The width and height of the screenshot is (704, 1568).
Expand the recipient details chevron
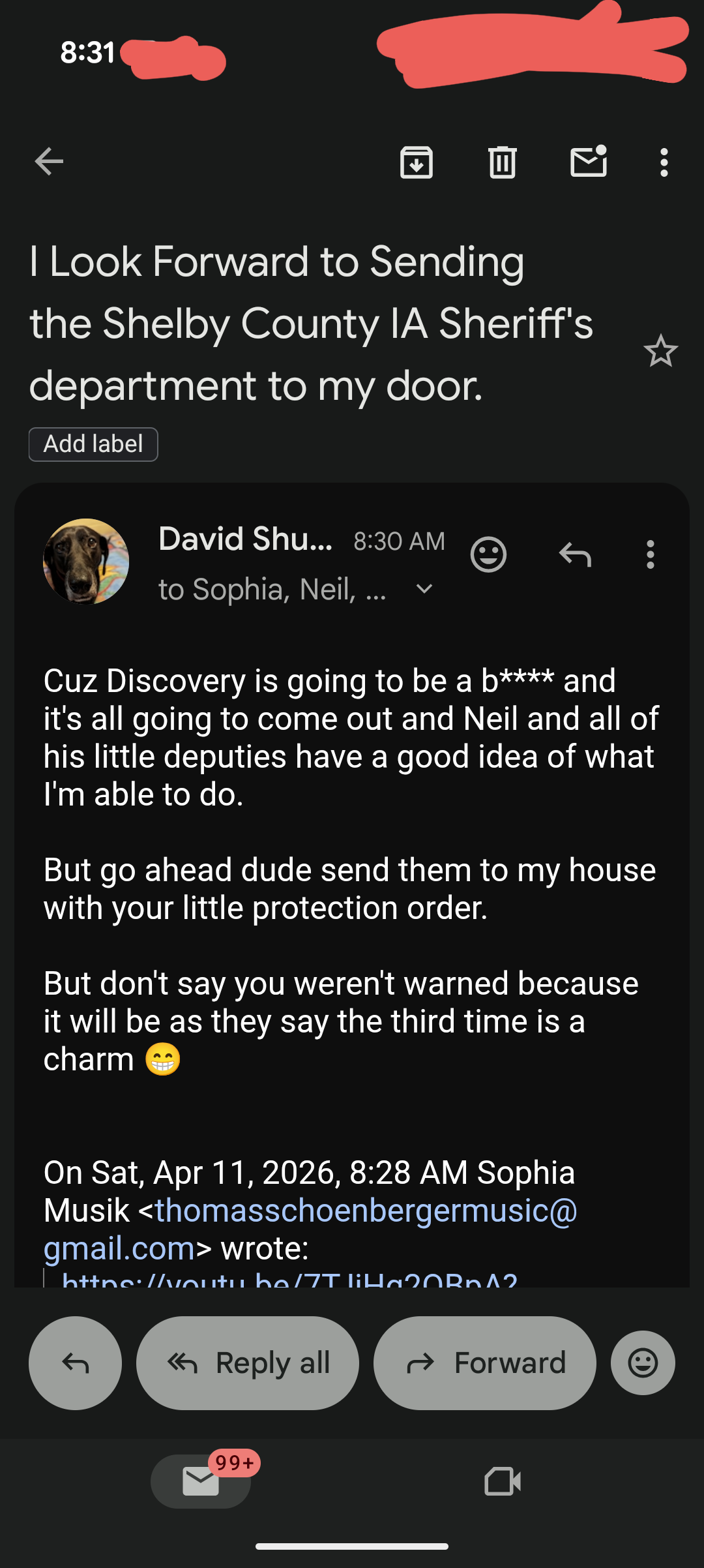click(x=424, y=590)
